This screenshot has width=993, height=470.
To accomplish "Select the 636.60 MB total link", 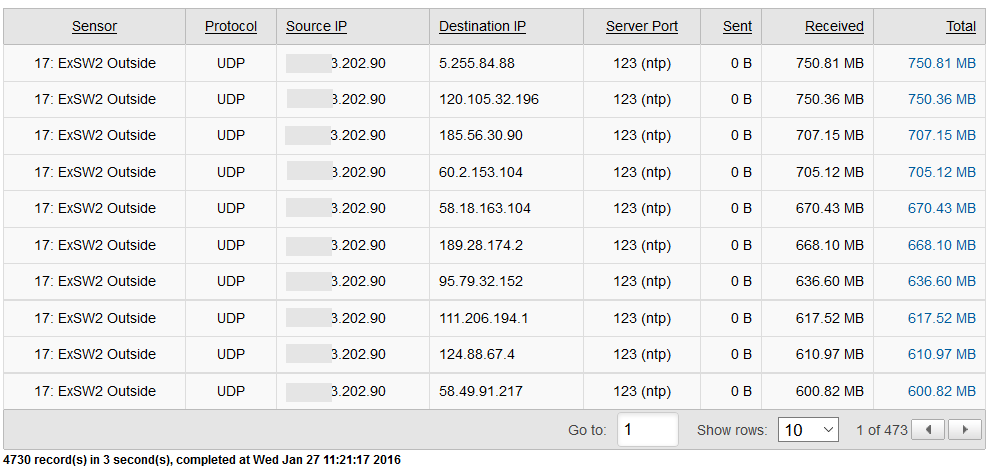I will tap(941, 281).
